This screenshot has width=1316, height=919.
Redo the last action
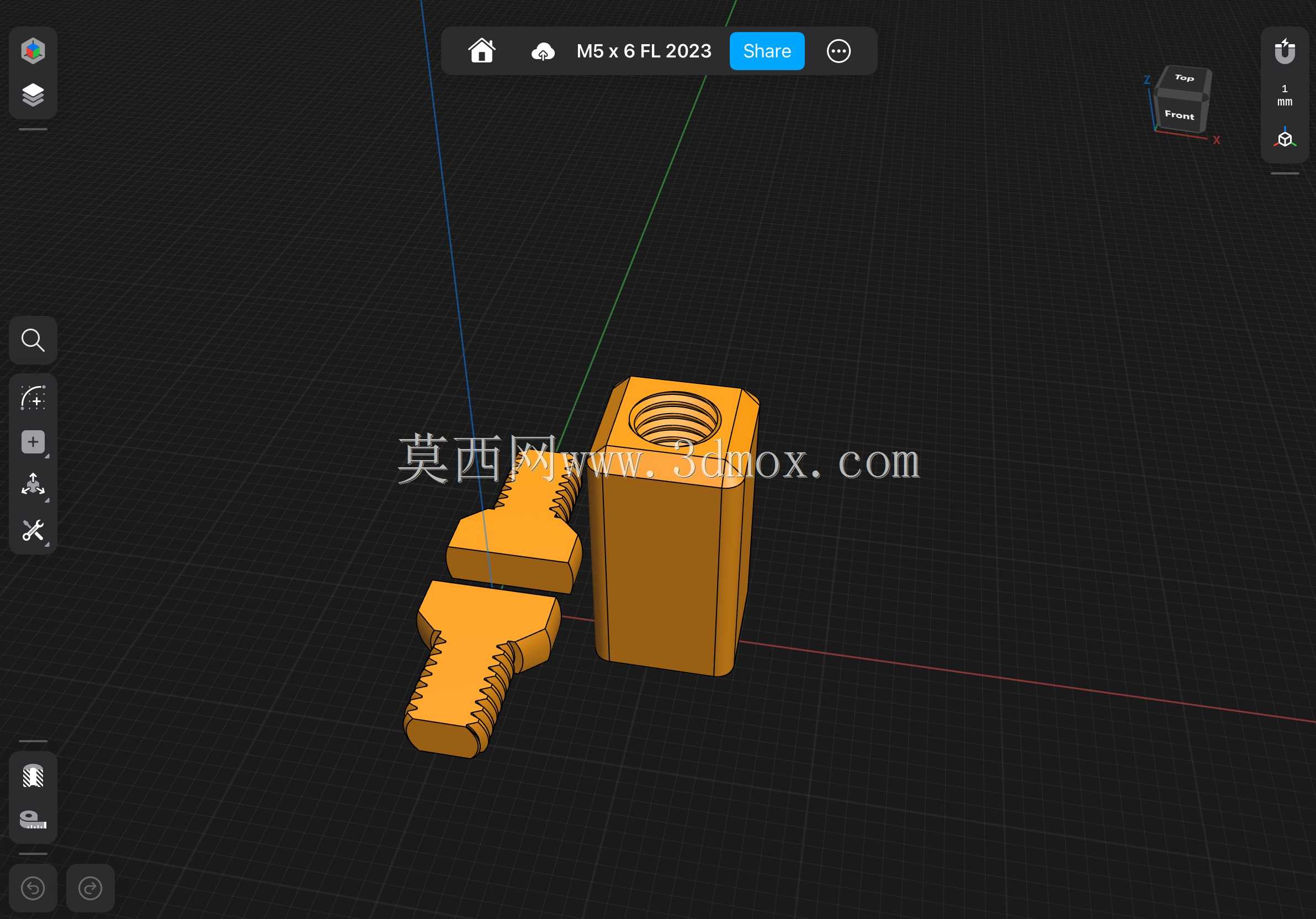point(90,888)
